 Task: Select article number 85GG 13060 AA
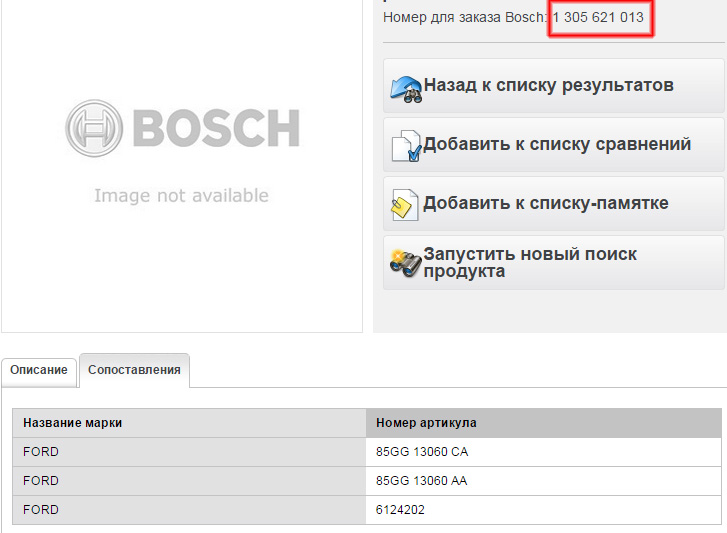421,481
